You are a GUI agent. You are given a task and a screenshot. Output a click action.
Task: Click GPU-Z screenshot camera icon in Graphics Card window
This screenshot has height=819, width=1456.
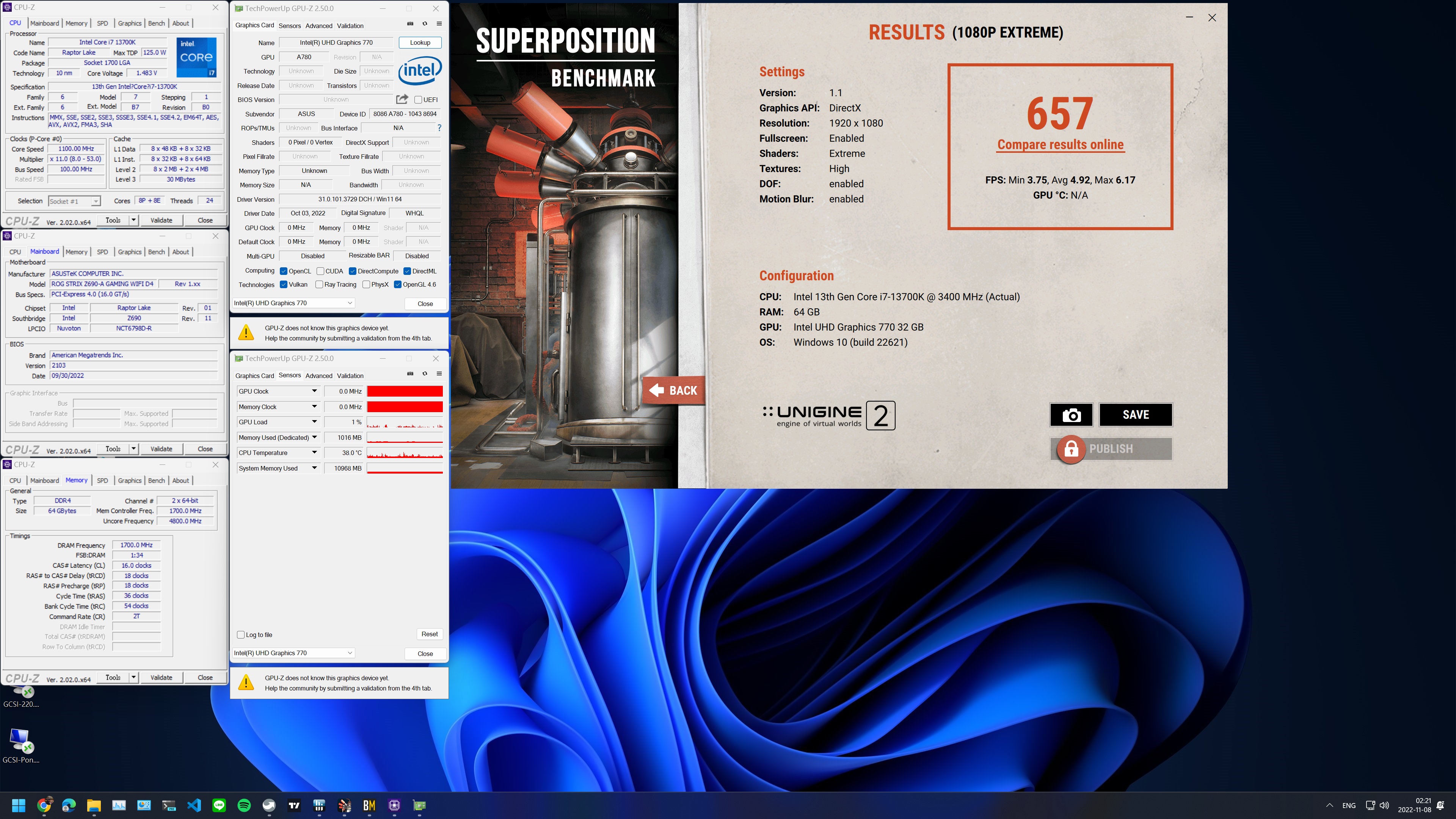pos(410,24)
